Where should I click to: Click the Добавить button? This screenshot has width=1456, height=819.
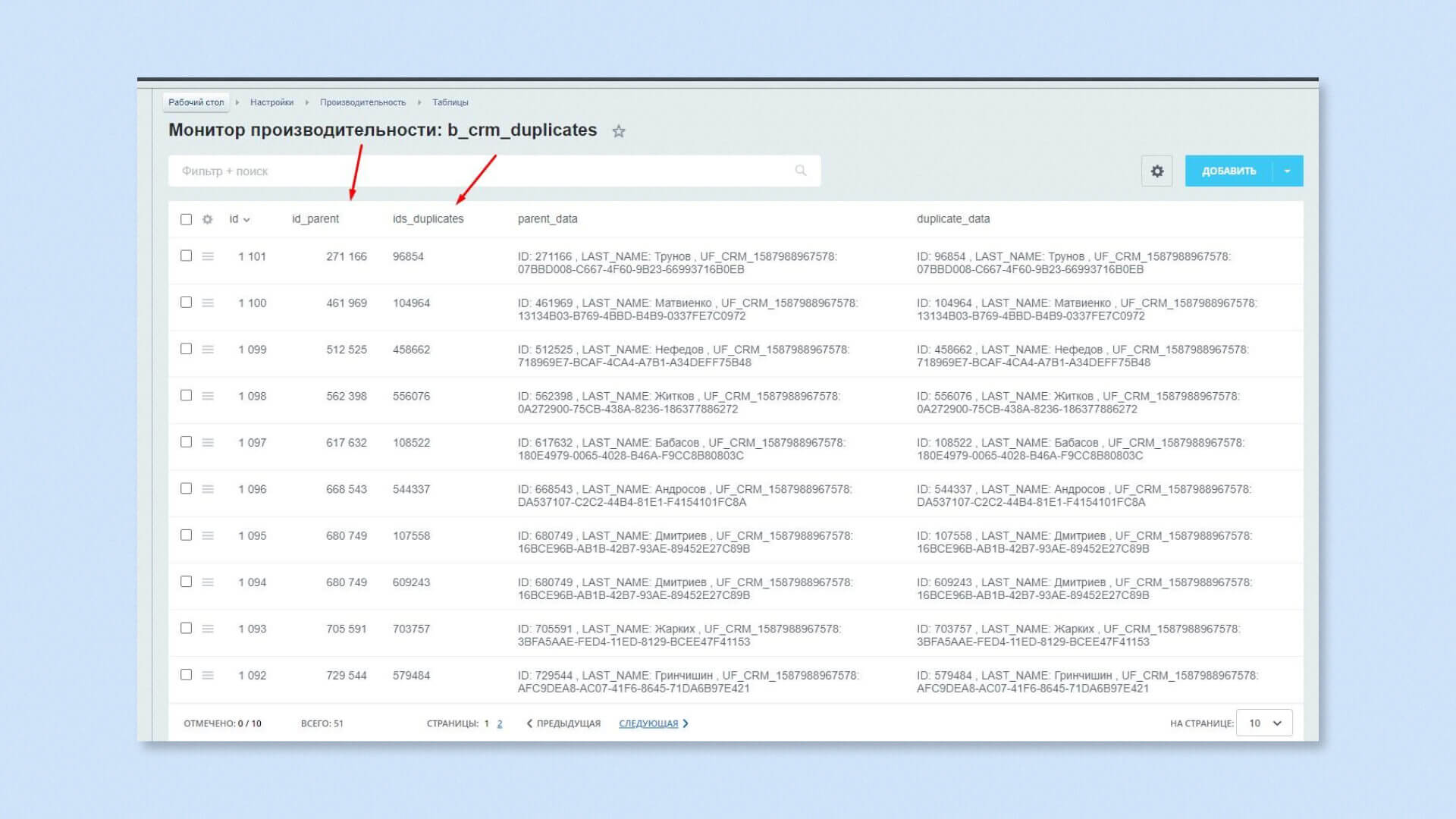point(1228,171)
